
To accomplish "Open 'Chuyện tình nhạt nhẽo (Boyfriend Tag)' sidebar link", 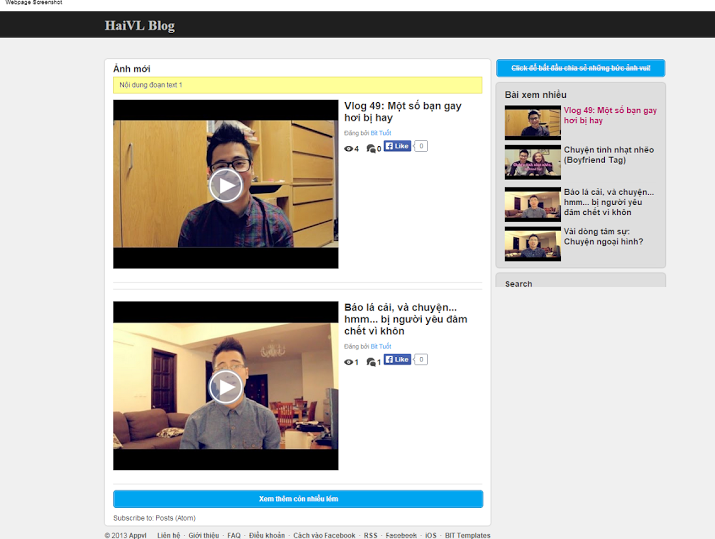I will click(608, 154).
